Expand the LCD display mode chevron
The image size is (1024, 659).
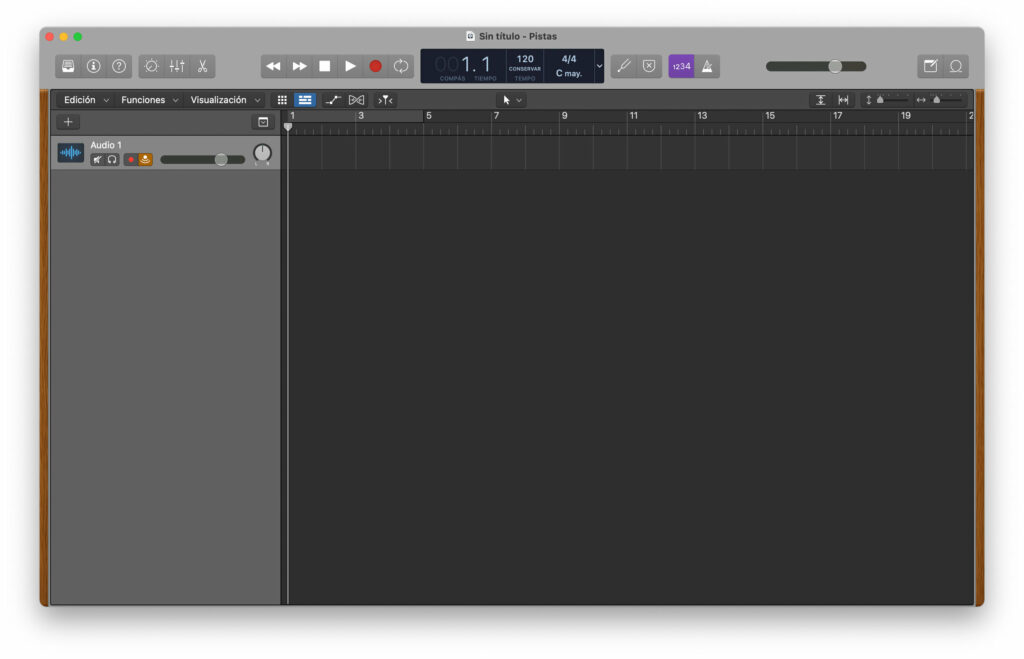[599, 66]
